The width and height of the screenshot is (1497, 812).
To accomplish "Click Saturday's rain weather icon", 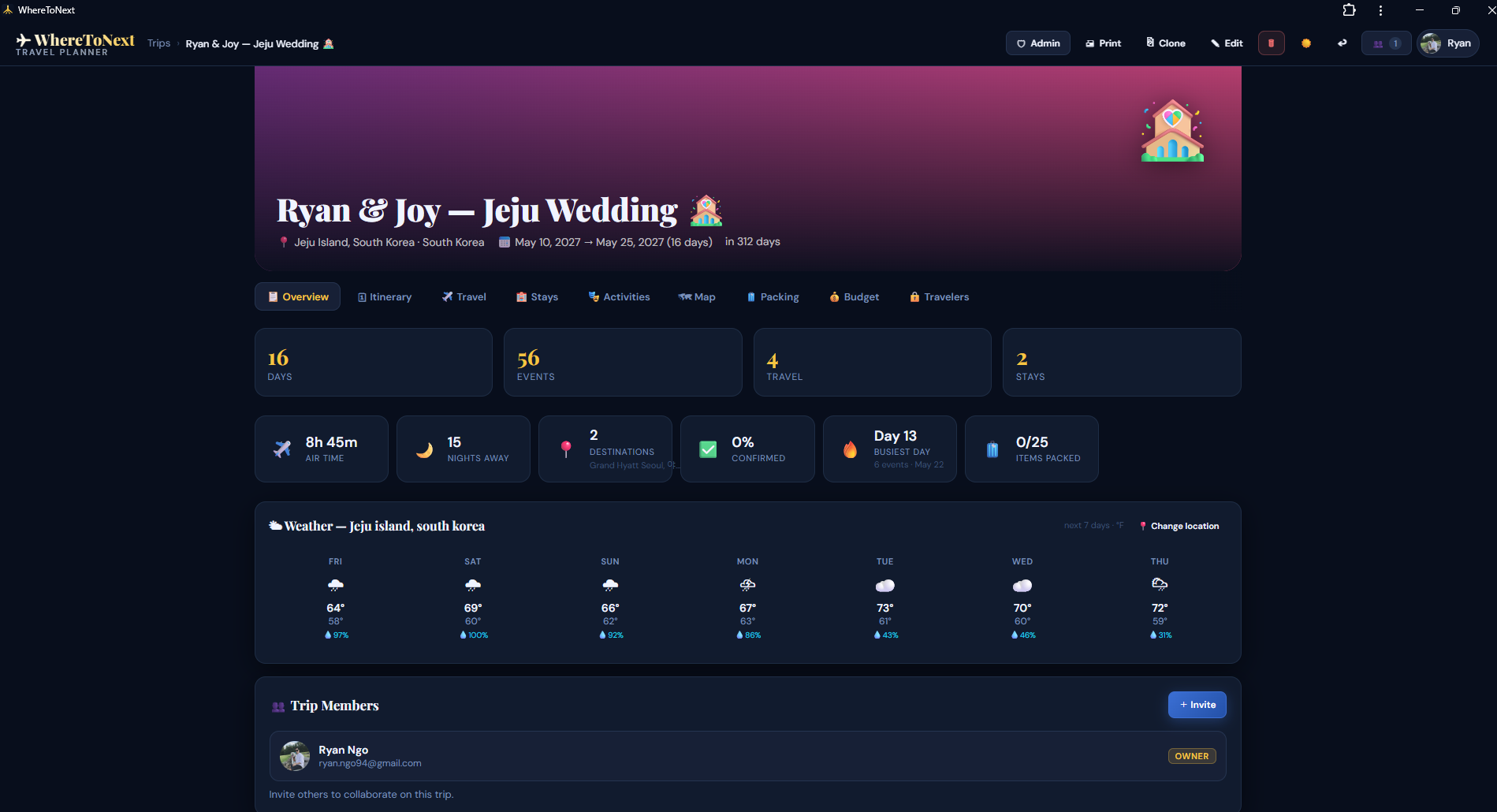I will (473, 585).
